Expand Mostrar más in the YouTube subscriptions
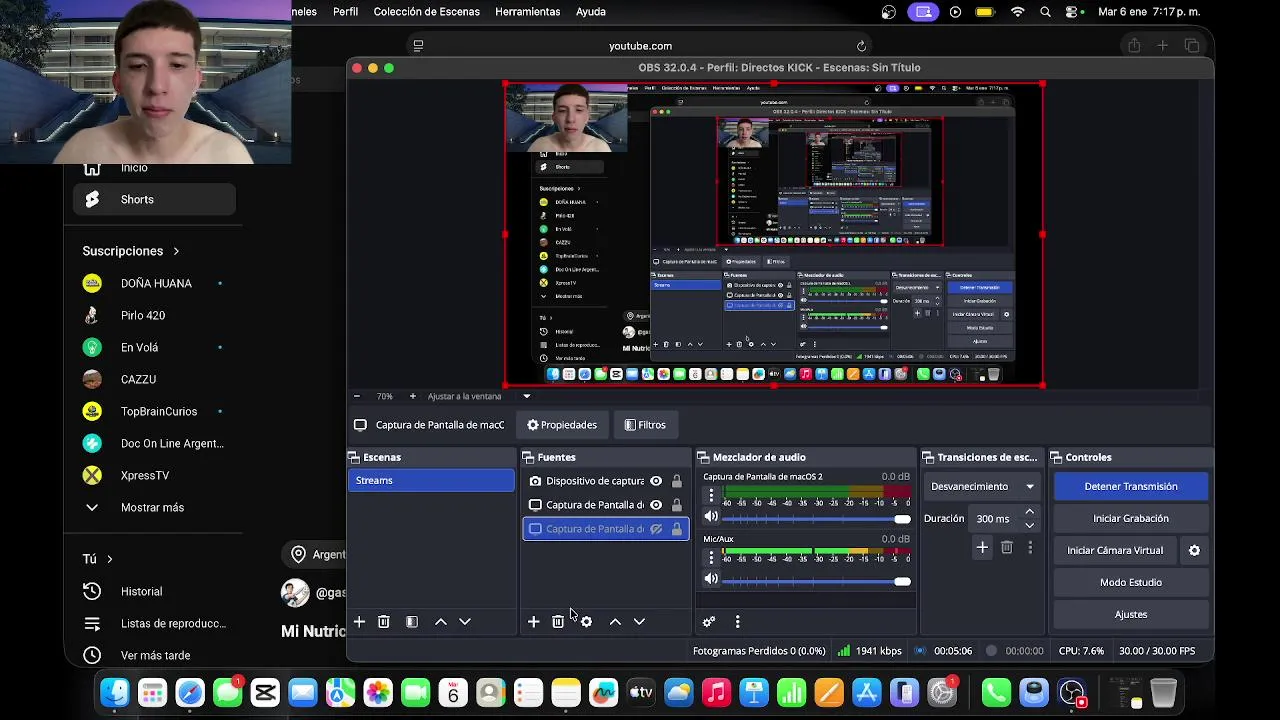Image resolution: width=1280 pixels, height=720 pixels. [x=150, y=507]
